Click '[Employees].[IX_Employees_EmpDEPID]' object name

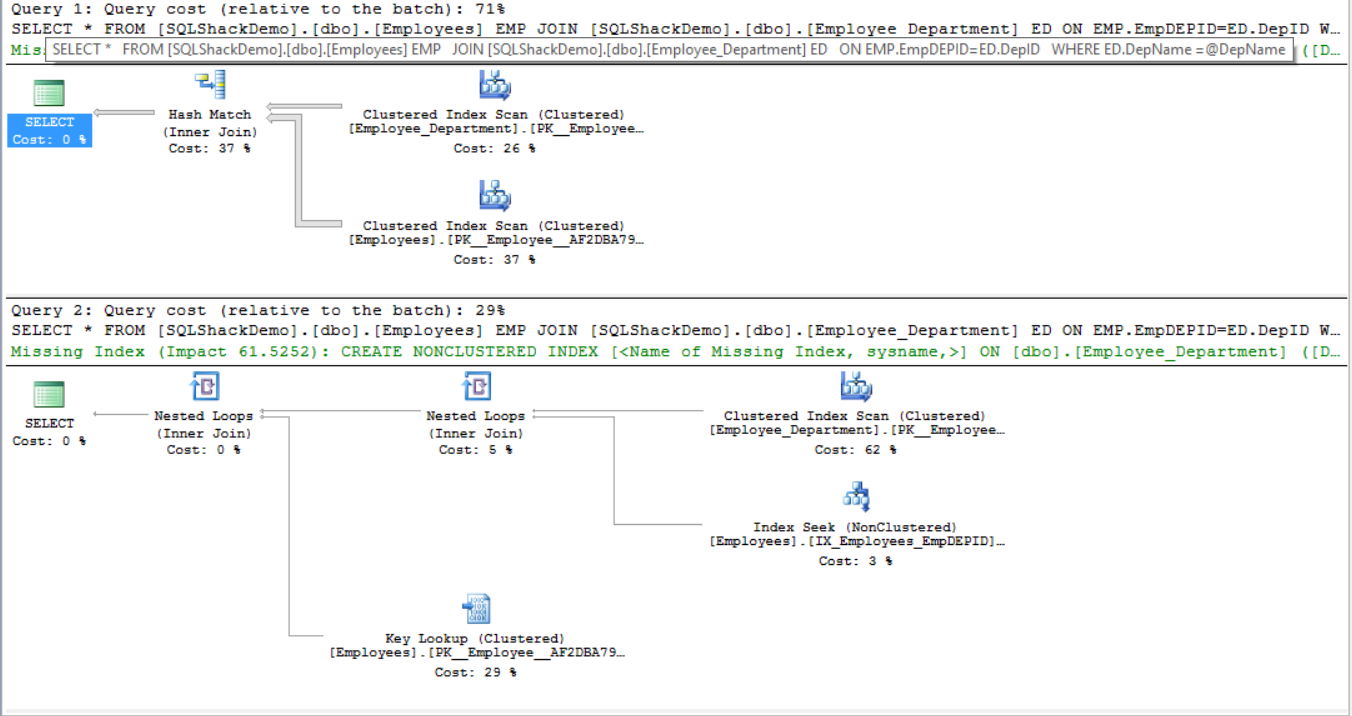click(x=857, y=542)
